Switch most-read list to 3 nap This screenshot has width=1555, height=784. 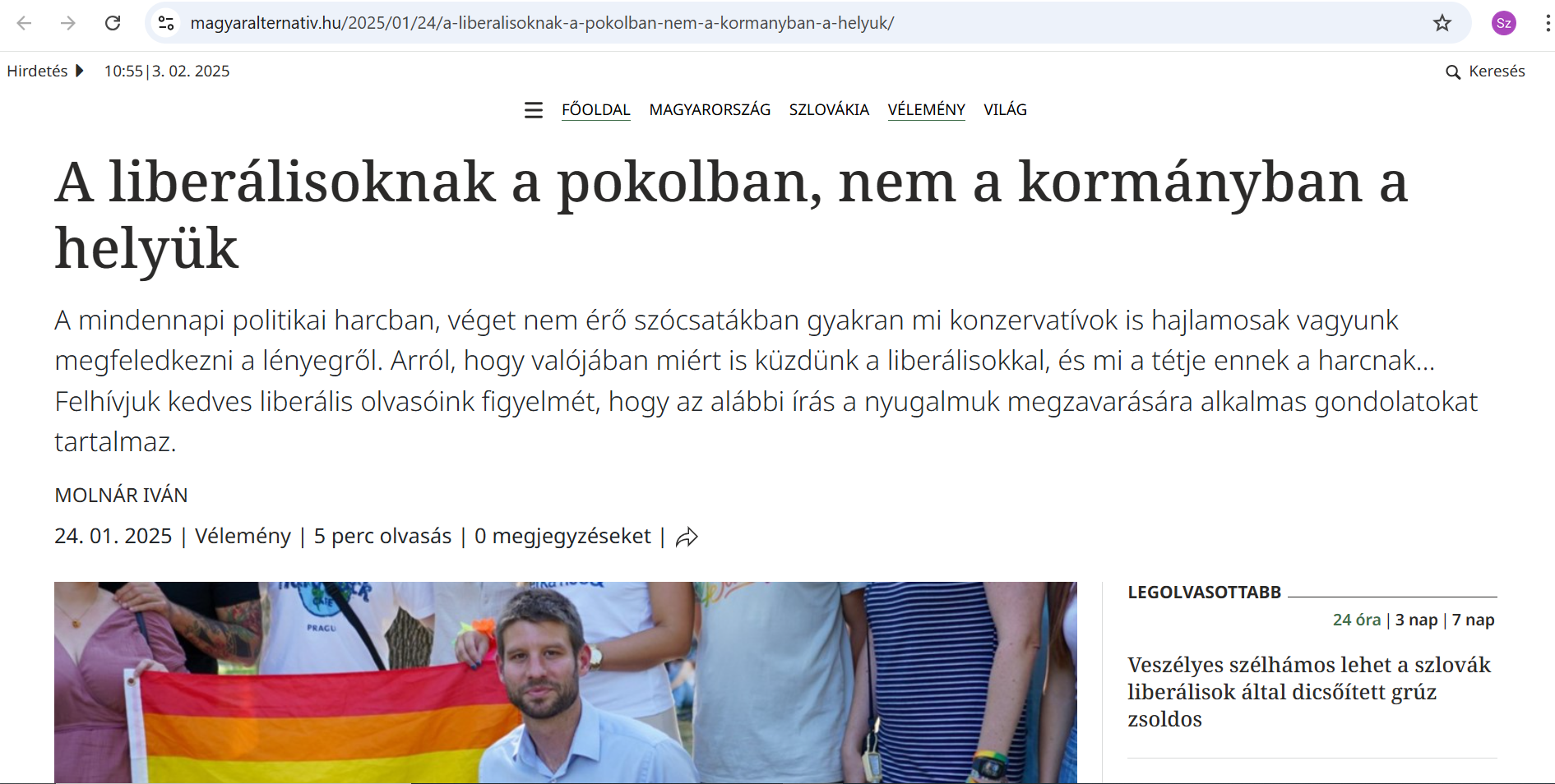[1416, 620]
